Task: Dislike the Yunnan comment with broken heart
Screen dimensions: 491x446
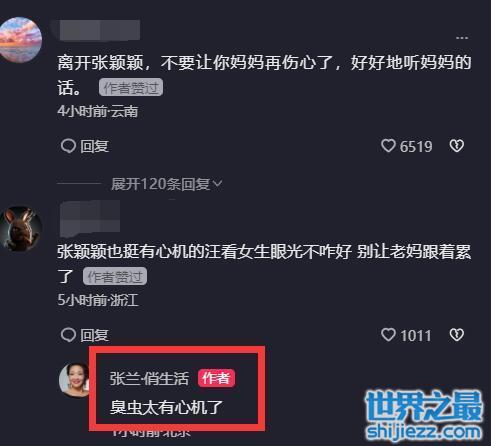Action: [457, 146]
